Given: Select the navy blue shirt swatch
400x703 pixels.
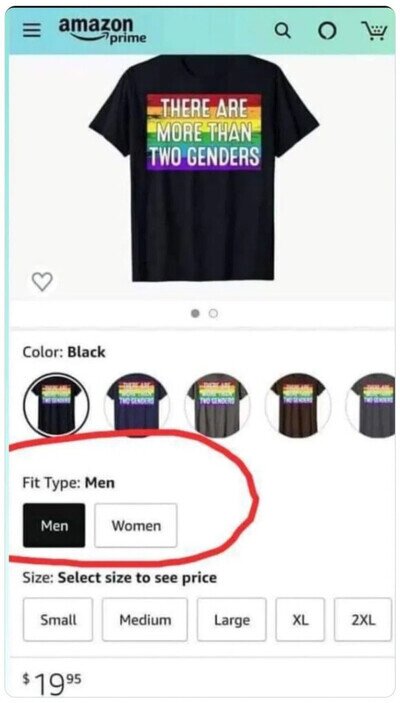Looking at the screenshot, I should [x=137, y=405].
